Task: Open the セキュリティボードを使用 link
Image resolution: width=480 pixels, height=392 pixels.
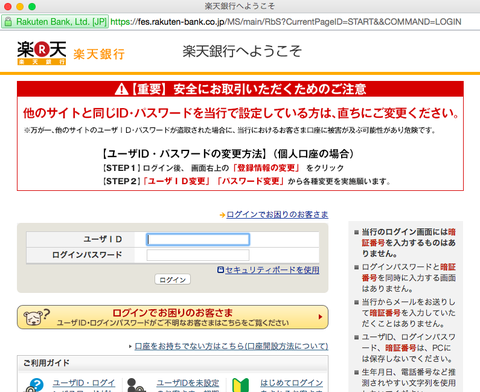Action: click(x=272, y=270)
